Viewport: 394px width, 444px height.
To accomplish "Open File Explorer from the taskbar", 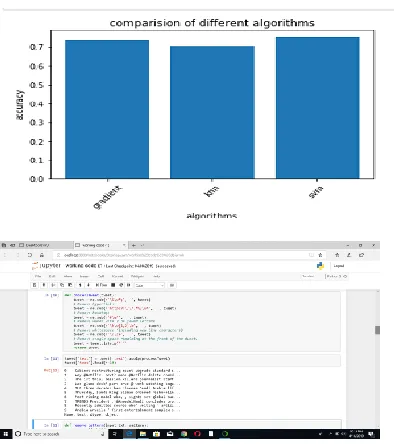I will click(x=143, y=434).
